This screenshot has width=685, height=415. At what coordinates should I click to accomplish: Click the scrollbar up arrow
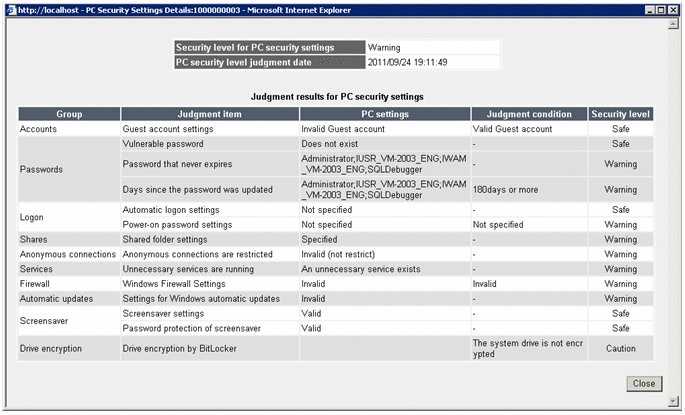[673, 24]
